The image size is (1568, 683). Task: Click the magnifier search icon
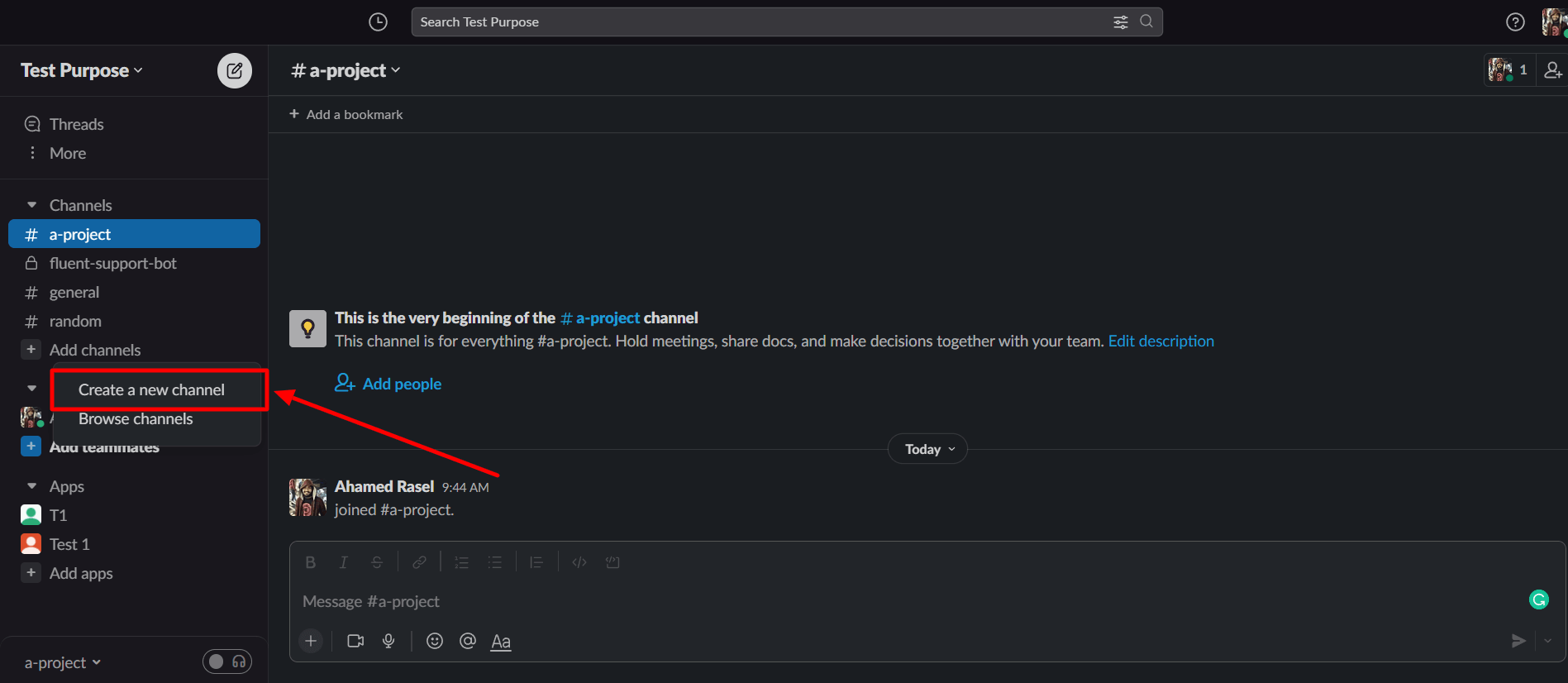(x=1146, y=21)
